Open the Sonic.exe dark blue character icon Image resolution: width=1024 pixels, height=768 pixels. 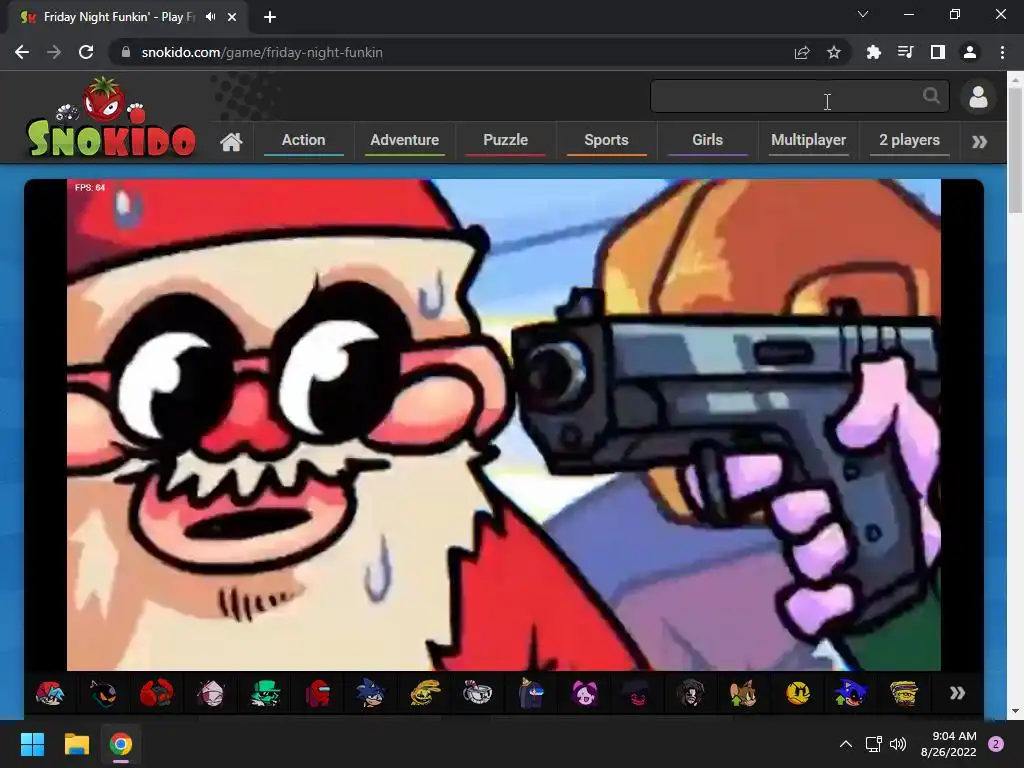[x=850, y=693]
